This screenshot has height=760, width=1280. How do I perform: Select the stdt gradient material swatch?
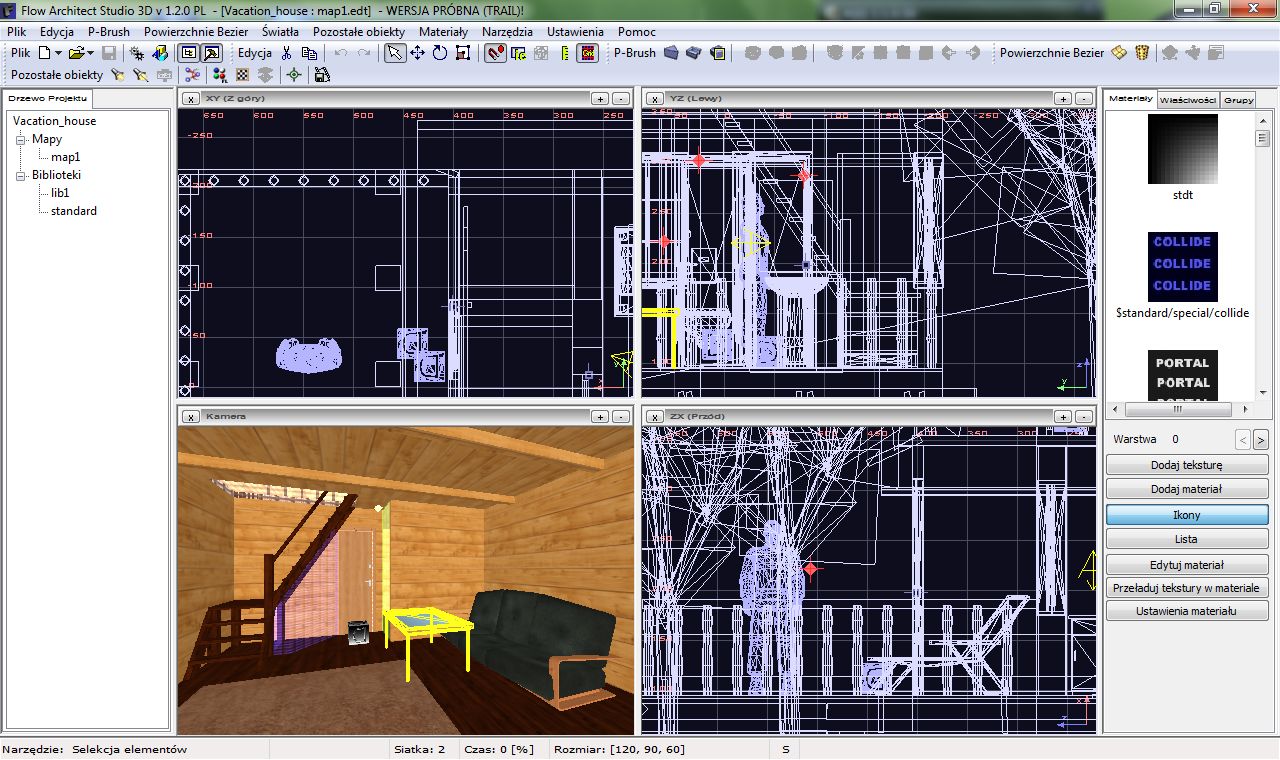click(1183, 149)
